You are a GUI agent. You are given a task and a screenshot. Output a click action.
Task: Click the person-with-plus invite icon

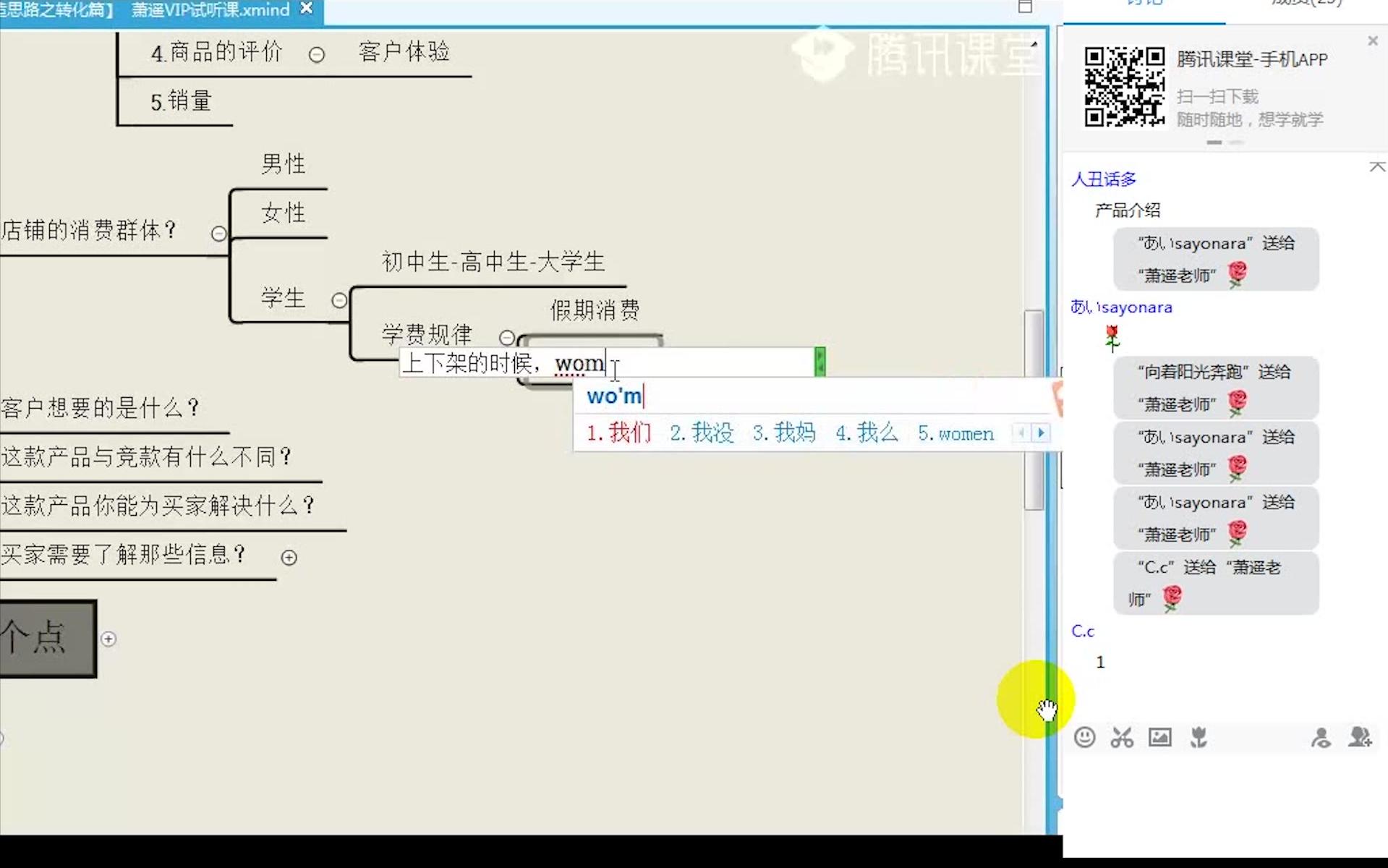tap(1360, 737)
